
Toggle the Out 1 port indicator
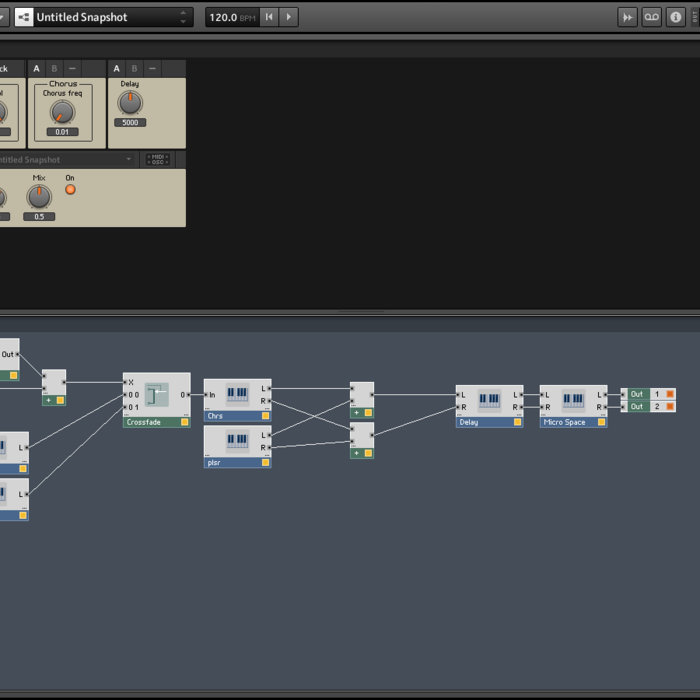pyautogui.click(x=670, y=394)
